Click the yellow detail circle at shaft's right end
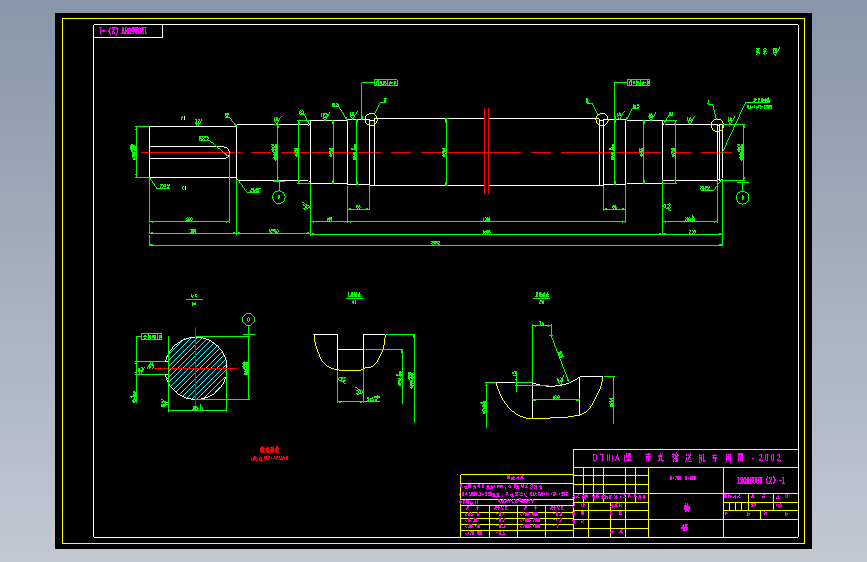The image size is (867, 562). [717, 126]
